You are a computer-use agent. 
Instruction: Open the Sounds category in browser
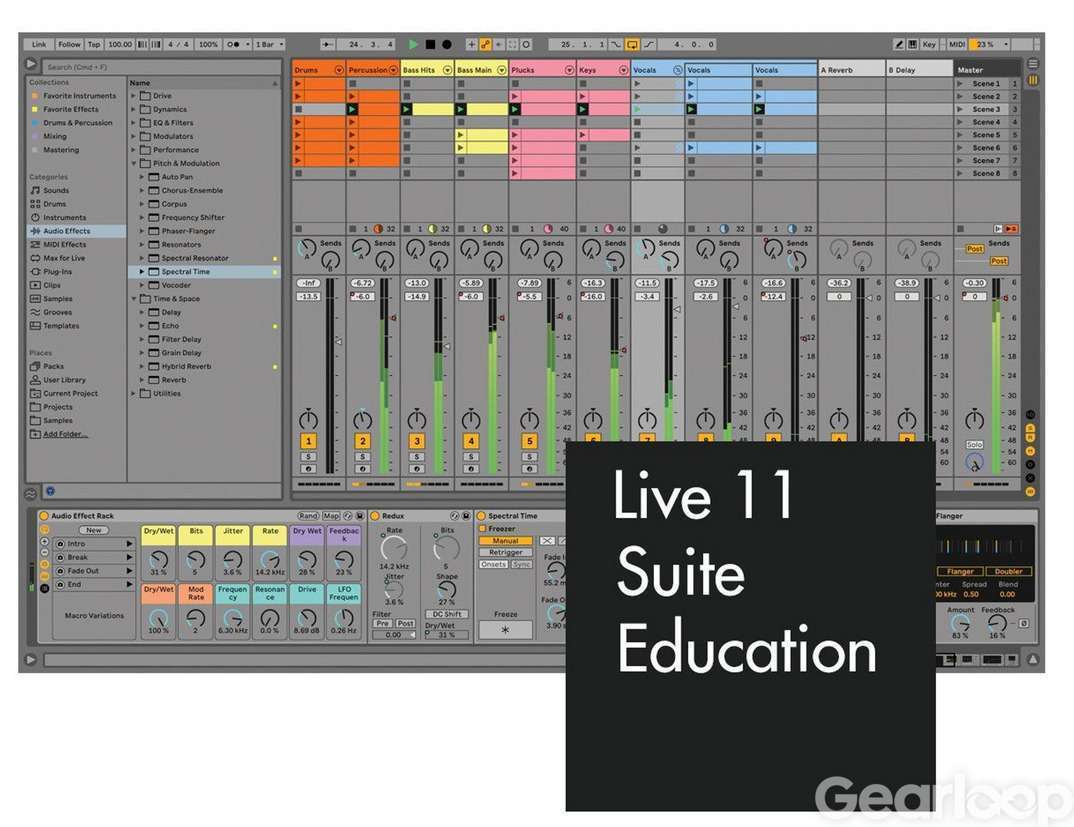[56, 190]
